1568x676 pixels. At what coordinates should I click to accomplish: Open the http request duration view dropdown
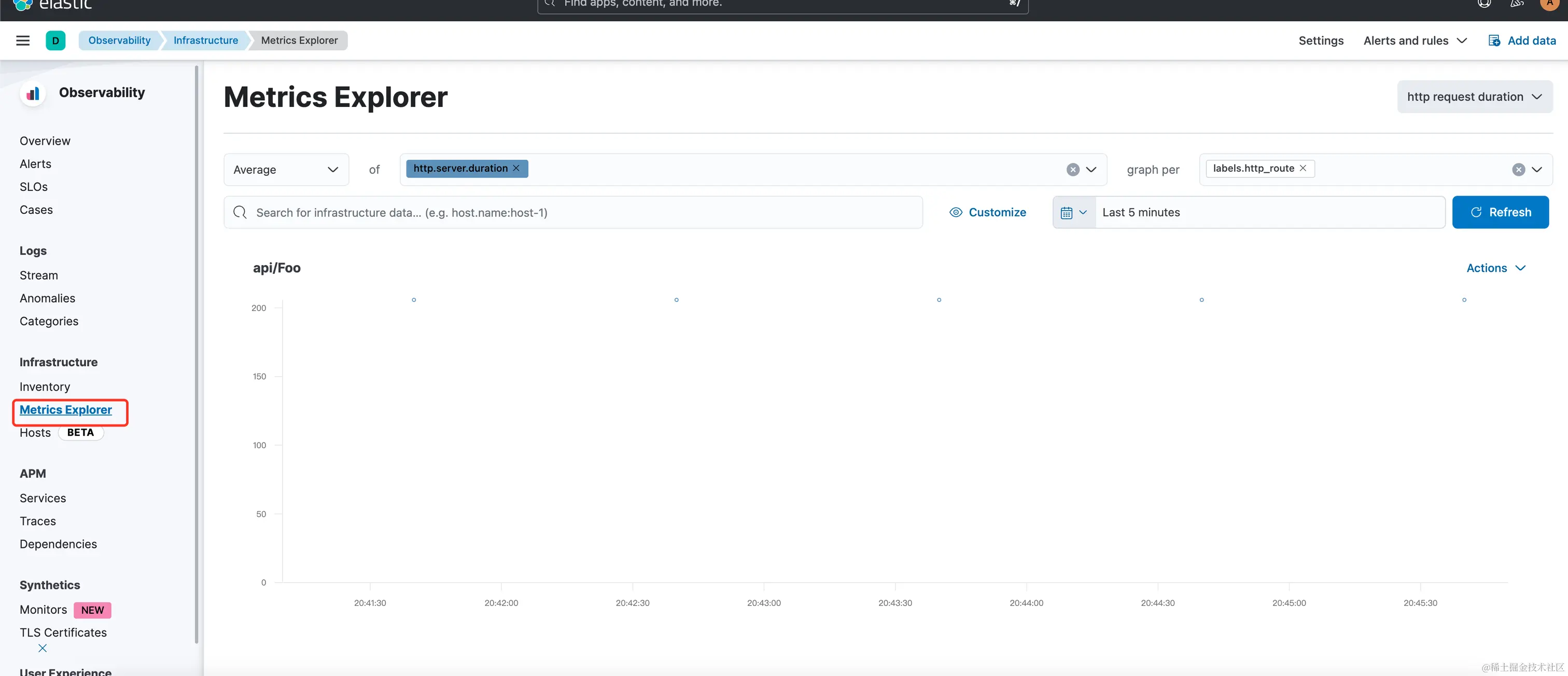(x=1474, y=97)
